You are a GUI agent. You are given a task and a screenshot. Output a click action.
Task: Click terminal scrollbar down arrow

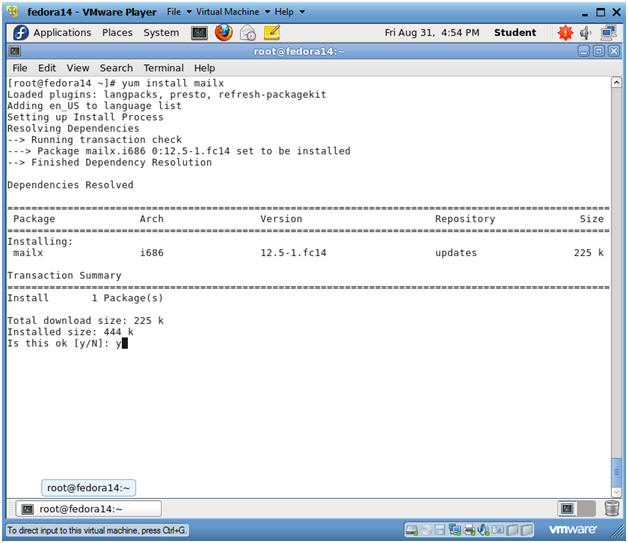(x=616, y=491)
